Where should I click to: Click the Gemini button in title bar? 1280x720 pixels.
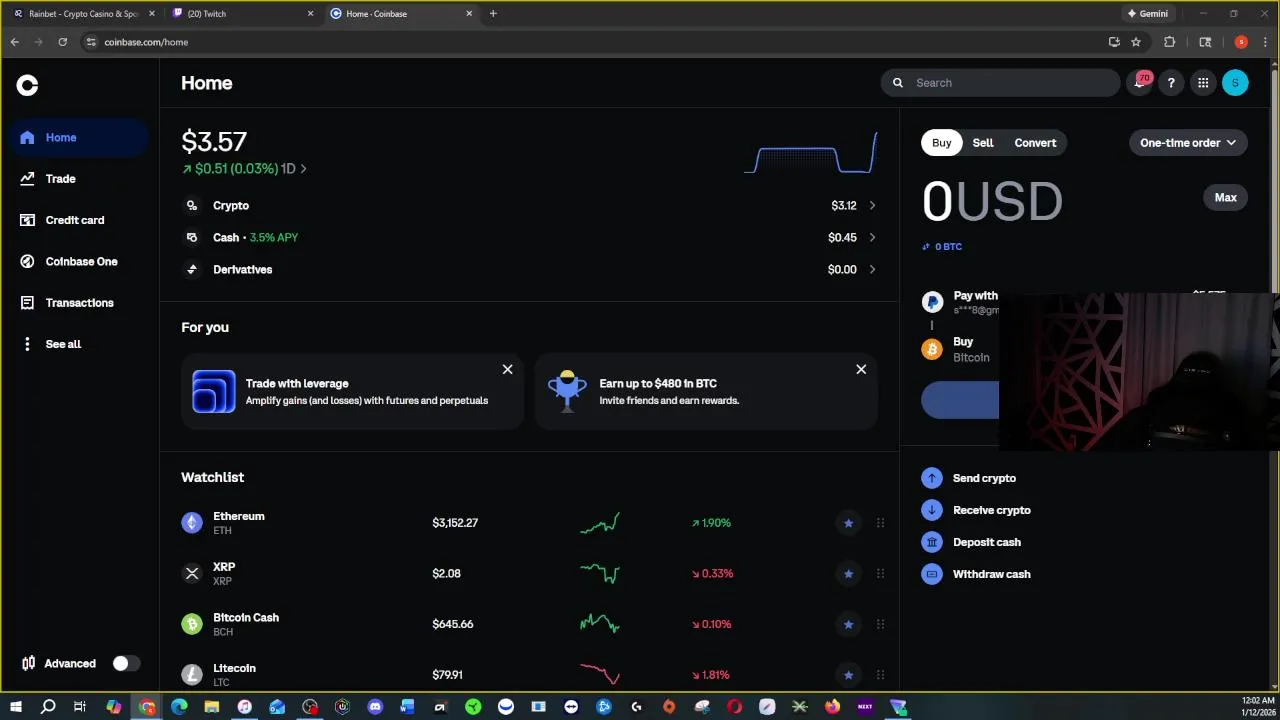tap(1148, 14)
